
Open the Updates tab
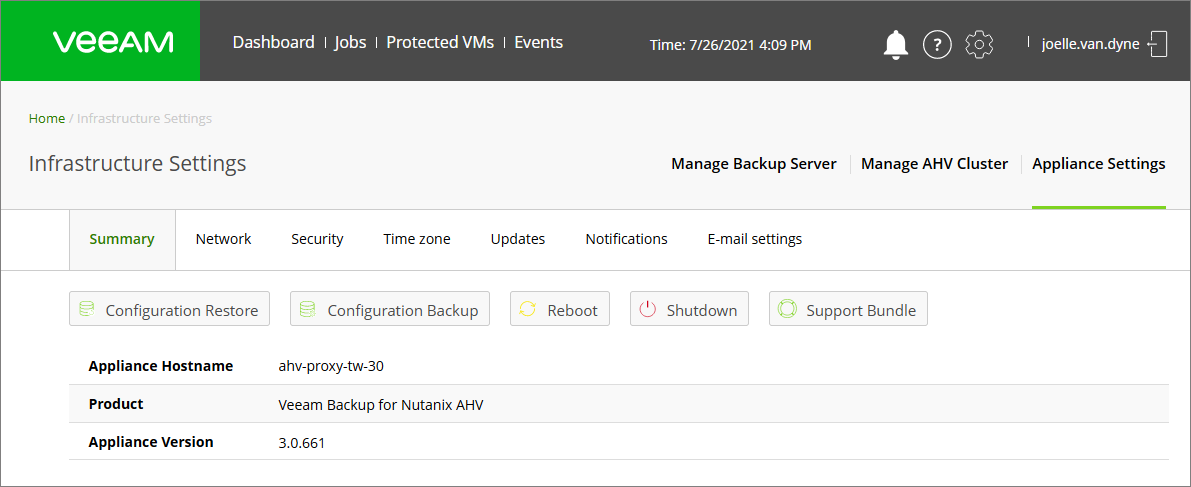(518, 239)
